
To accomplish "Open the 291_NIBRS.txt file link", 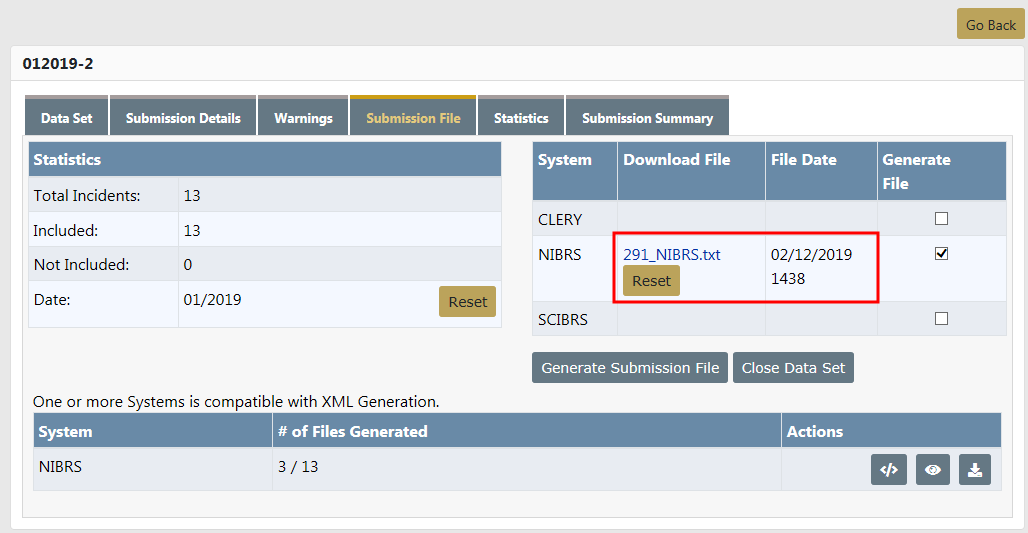I will (x=671, y=255).
